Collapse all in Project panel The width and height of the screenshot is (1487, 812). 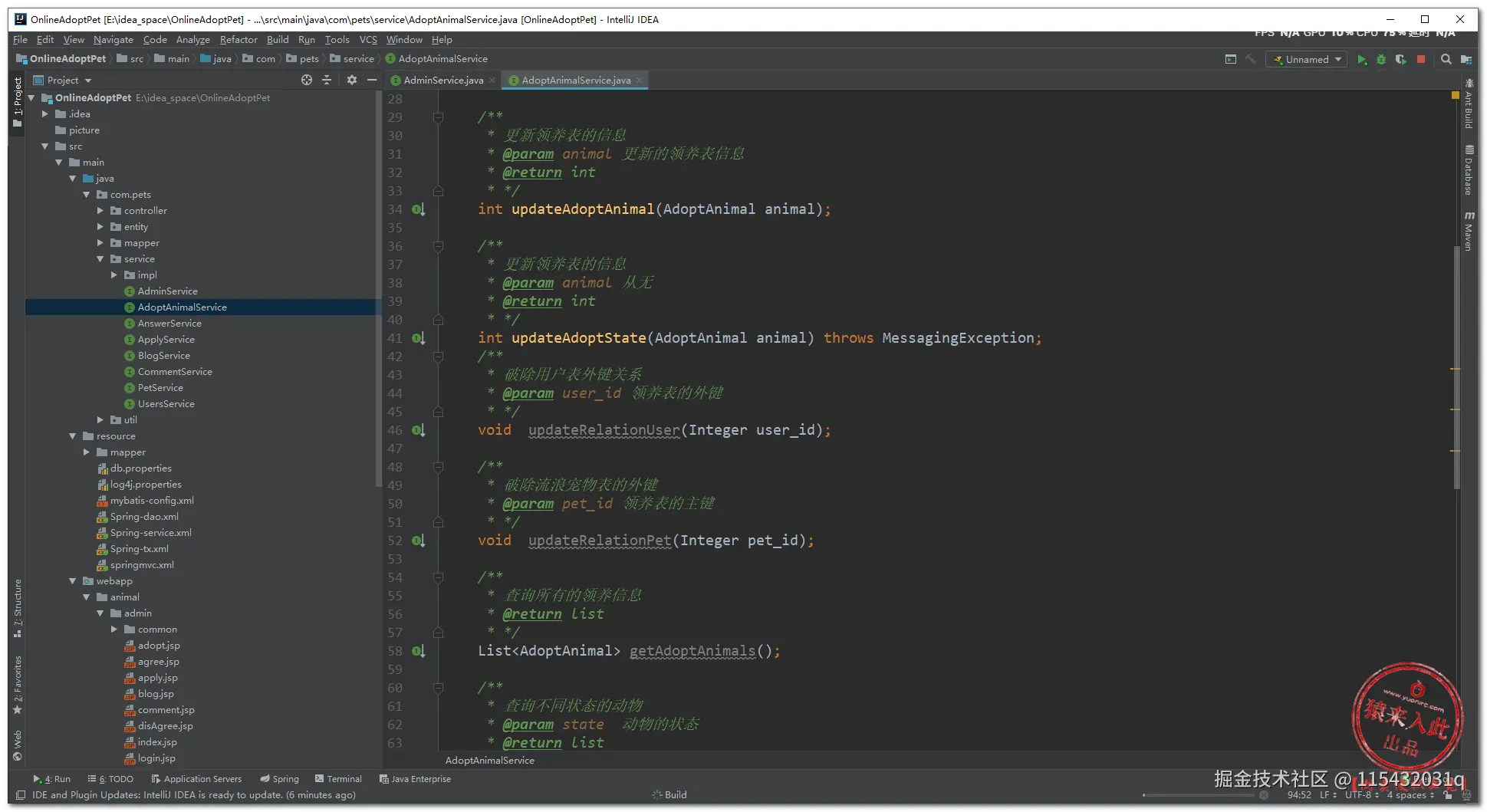[x=327, y=80]
